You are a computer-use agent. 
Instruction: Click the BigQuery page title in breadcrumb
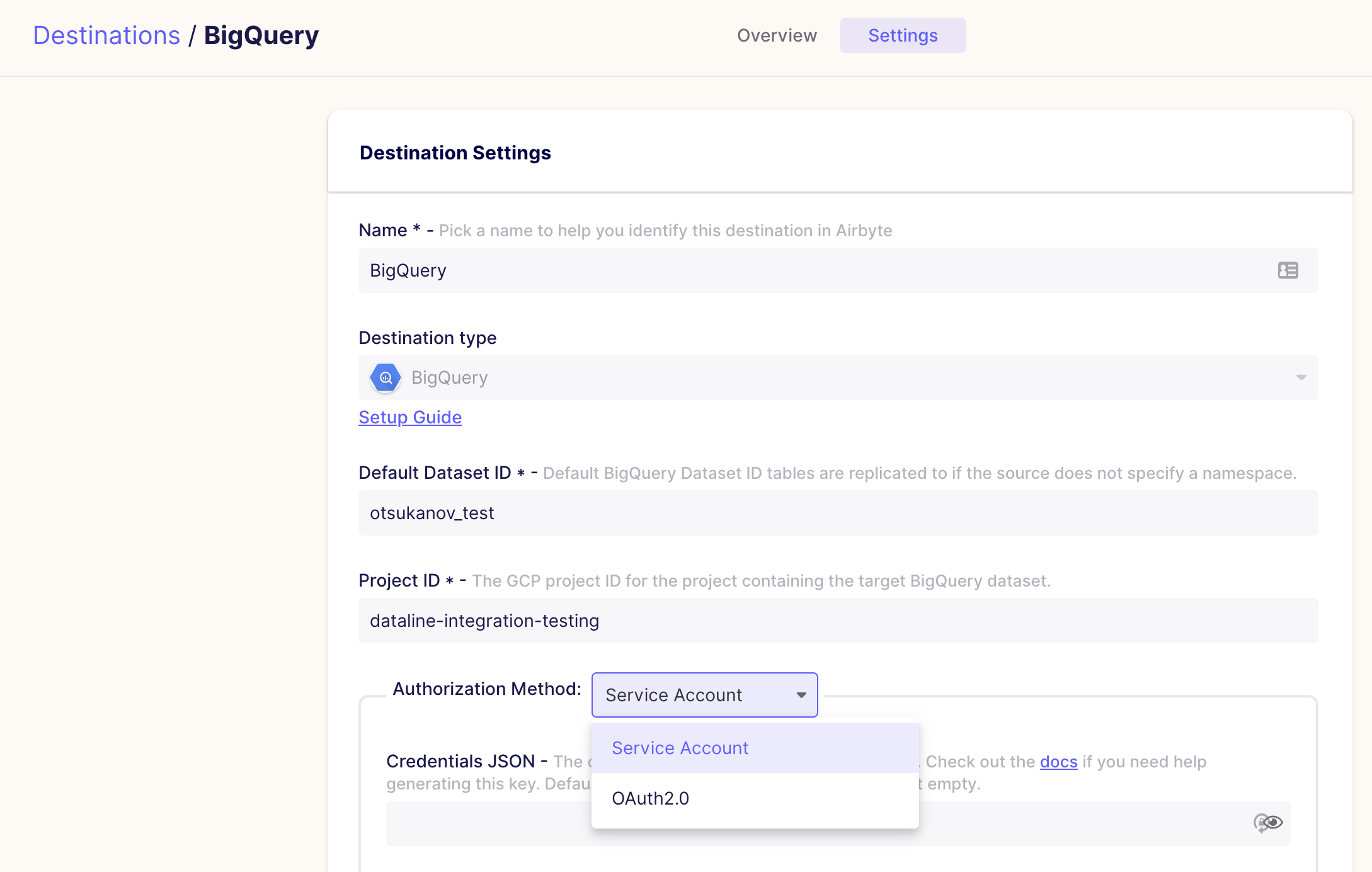261,35
